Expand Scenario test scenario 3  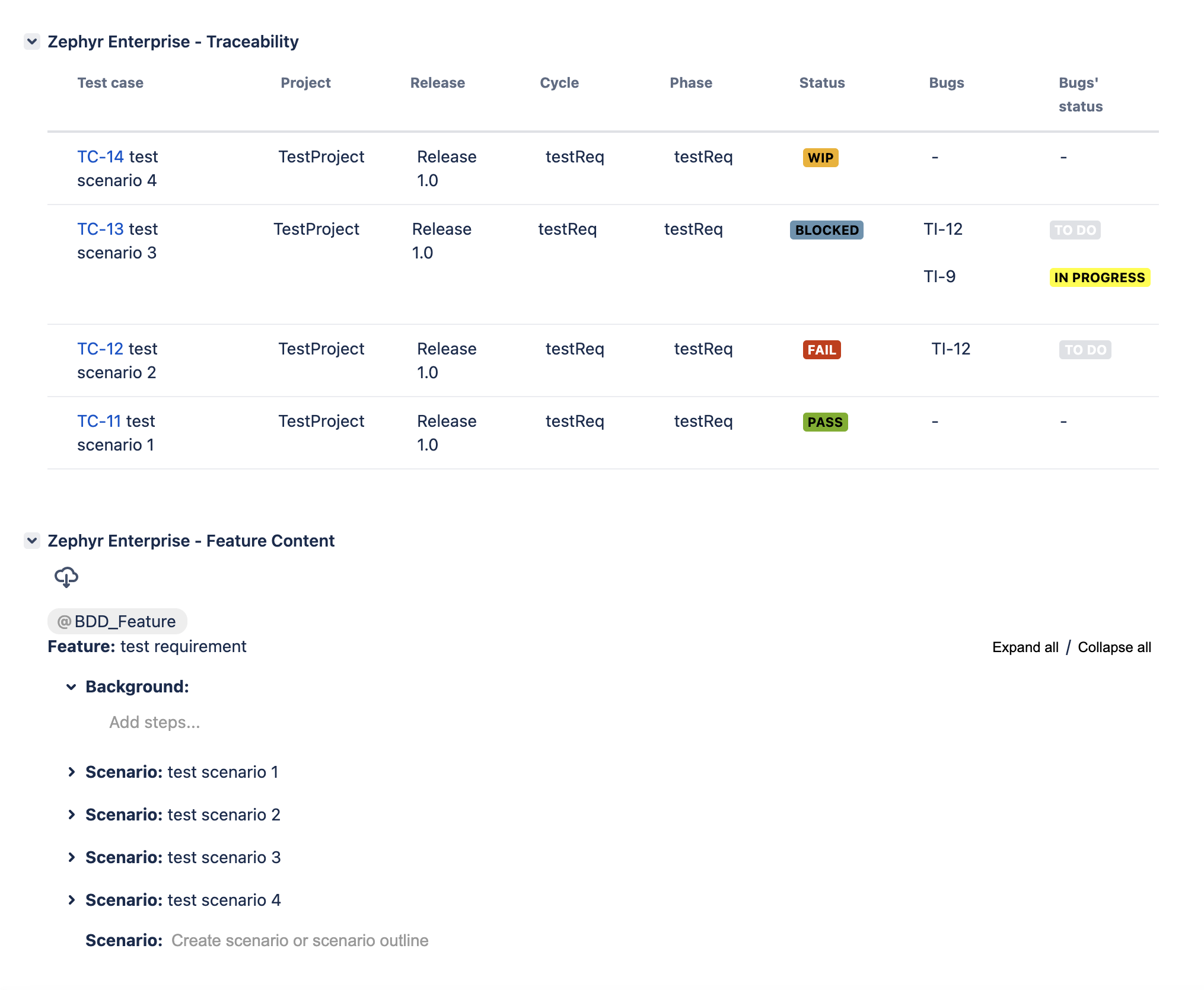71,857
